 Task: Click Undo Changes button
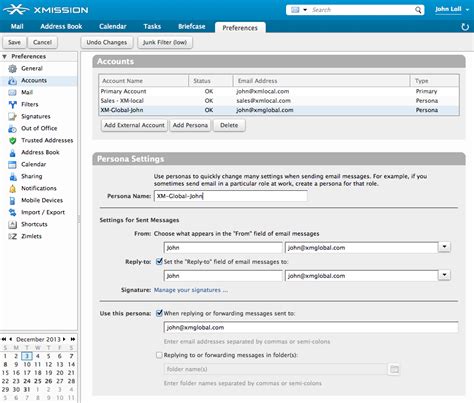click(x=107, y=42)
